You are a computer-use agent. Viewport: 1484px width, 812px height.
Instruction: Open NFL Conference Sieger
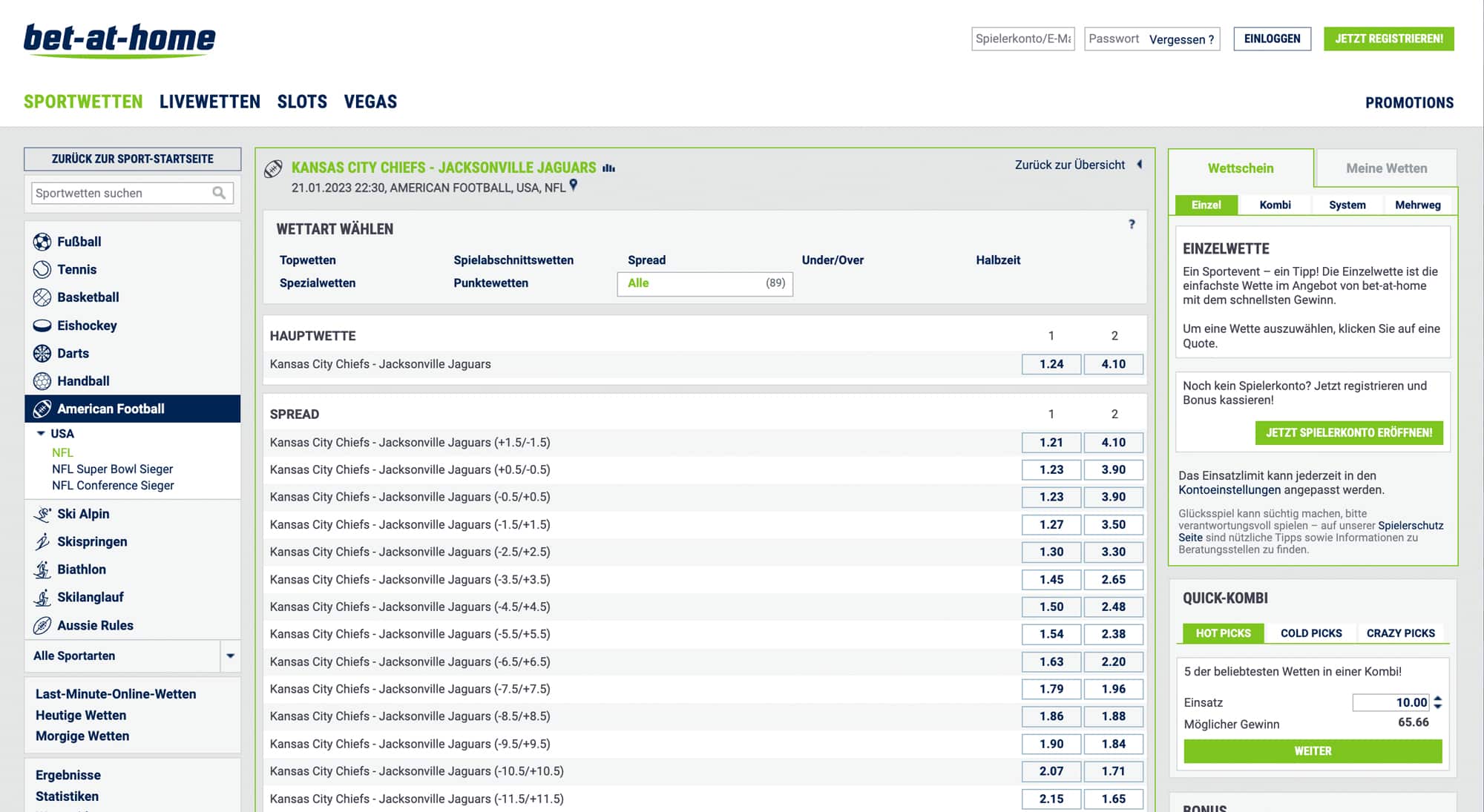click(x=113, y=485)
